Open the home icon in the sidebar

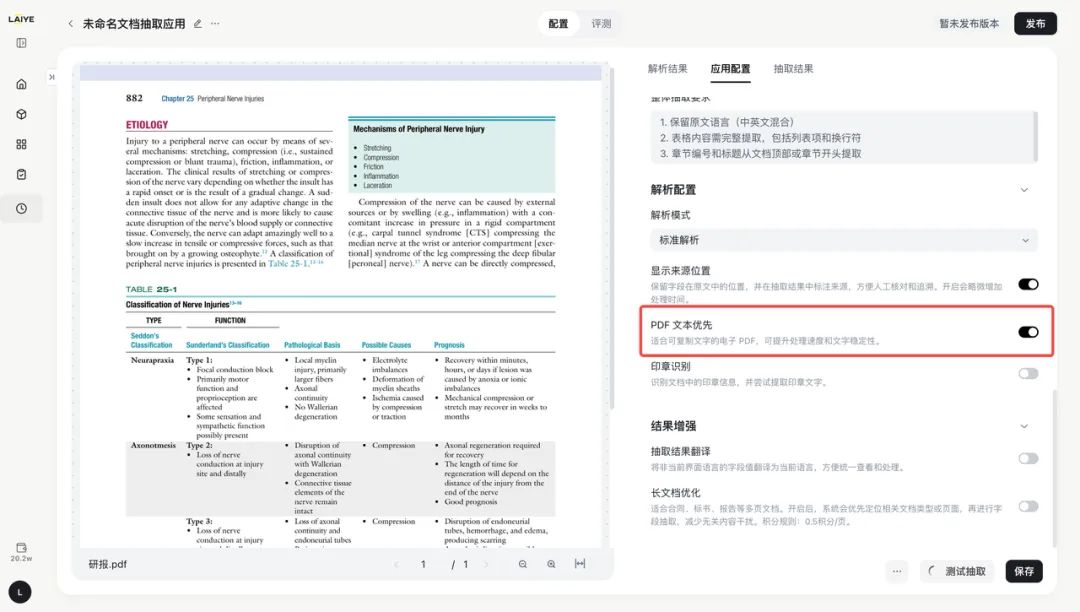click(21, 84)
